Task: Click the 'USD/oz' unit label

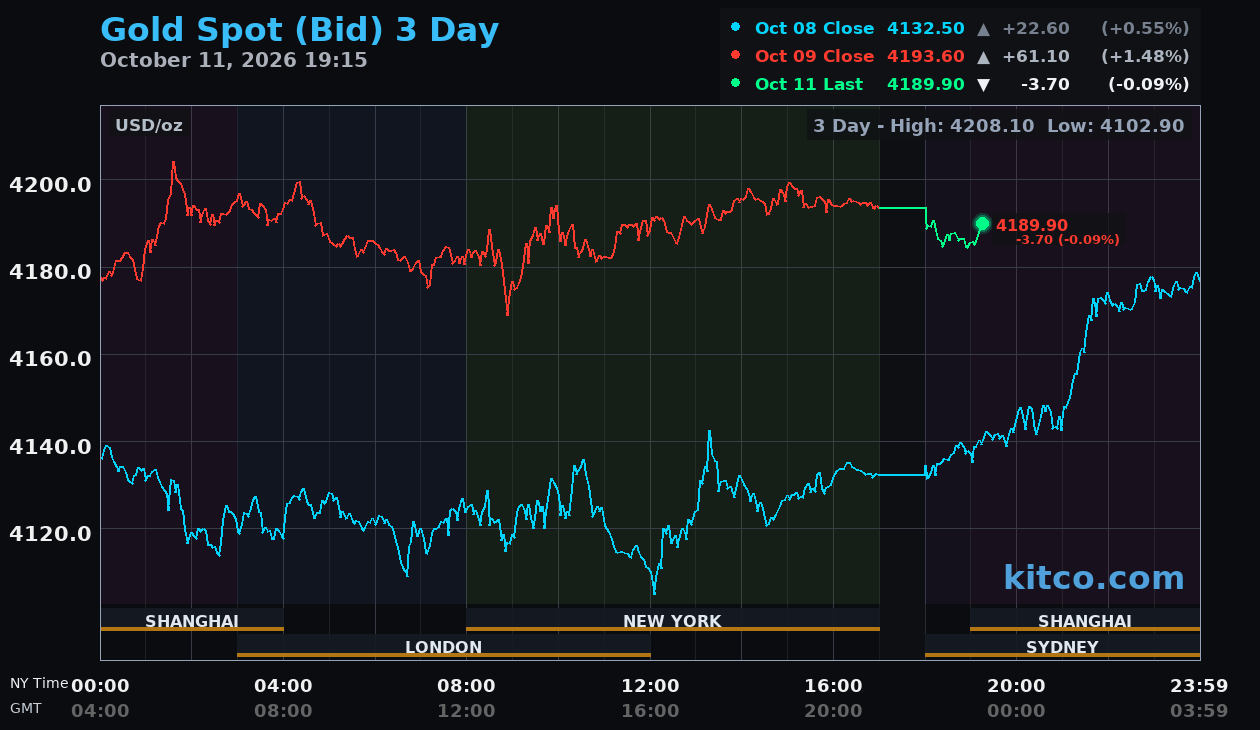Action: [149, 126]
